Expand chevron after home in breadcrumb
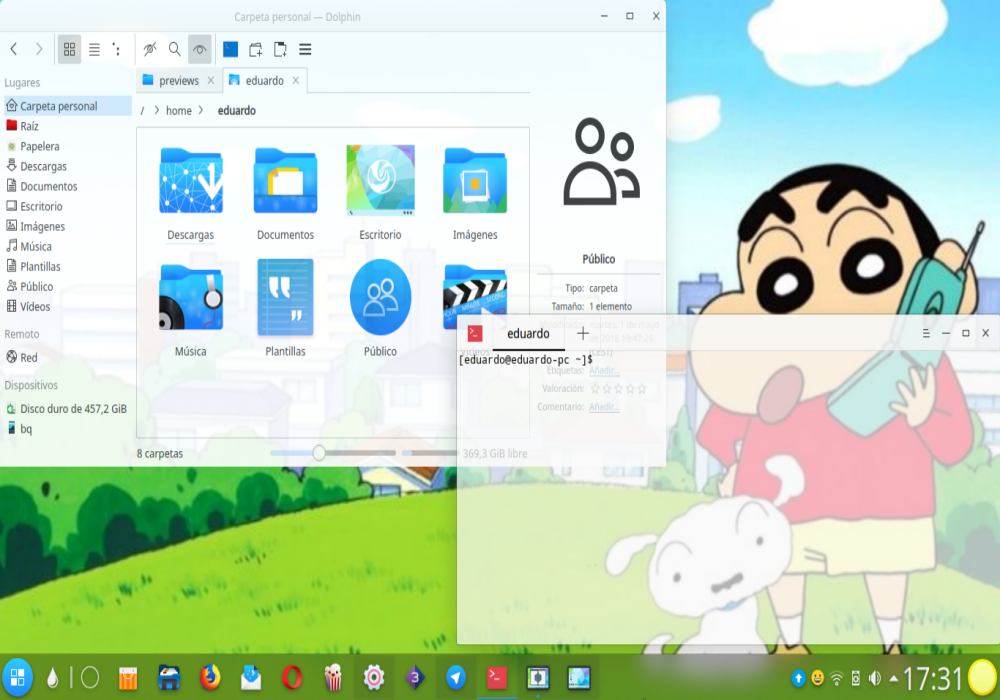The height and width of the screenshot is (700, 1000). point(201,110)
